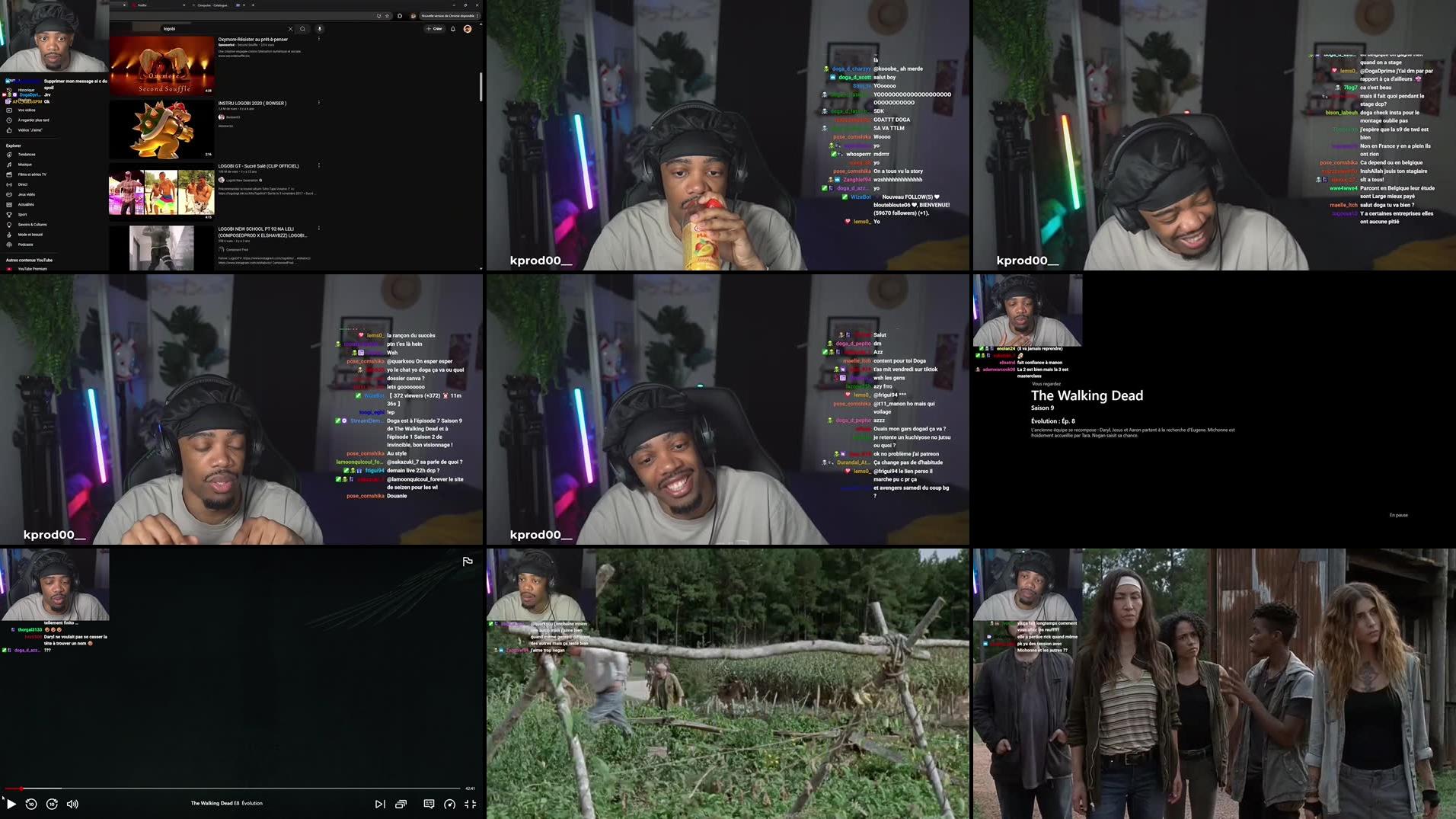Open the LOGOBI GT Sucré Salé thumbnail
This screenshot has width=1456, height=819.
162,191
